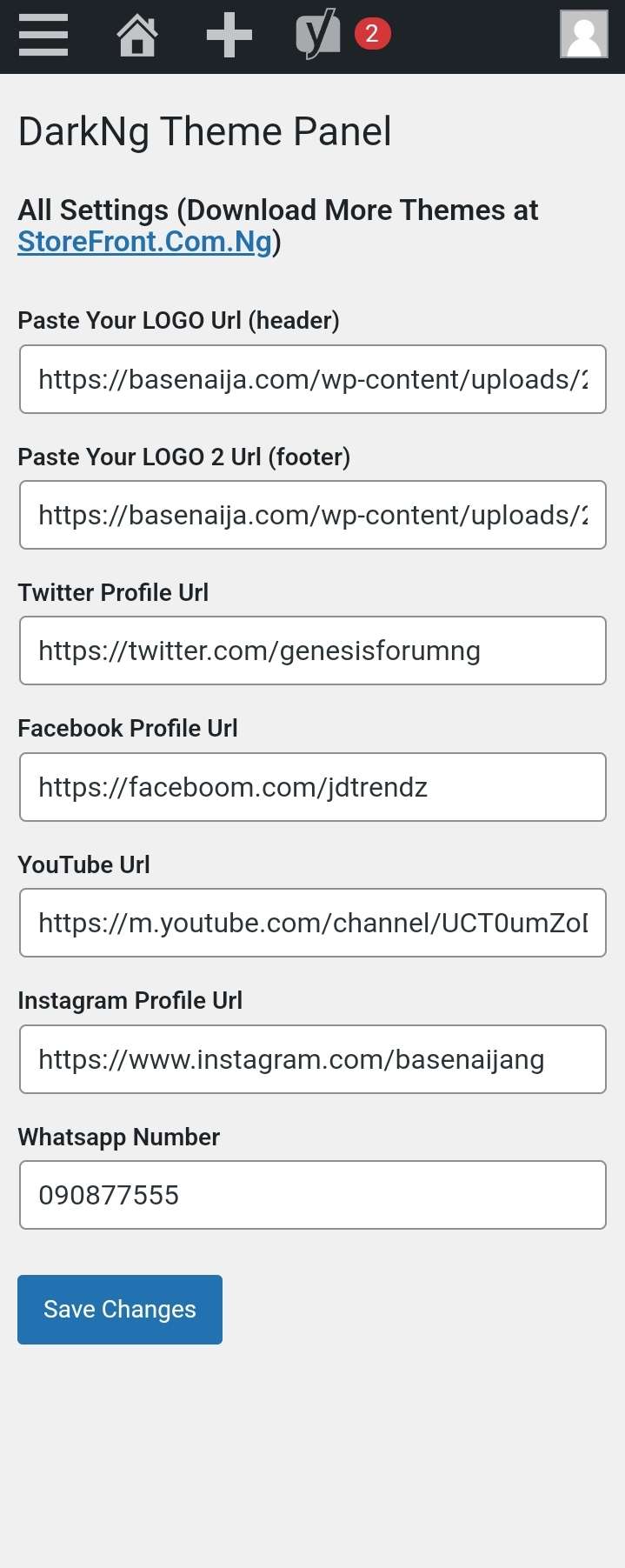Screen dimensions: 625x1568
Task: Select the Facebook Profile Url input
Action: tap(313, 787)
